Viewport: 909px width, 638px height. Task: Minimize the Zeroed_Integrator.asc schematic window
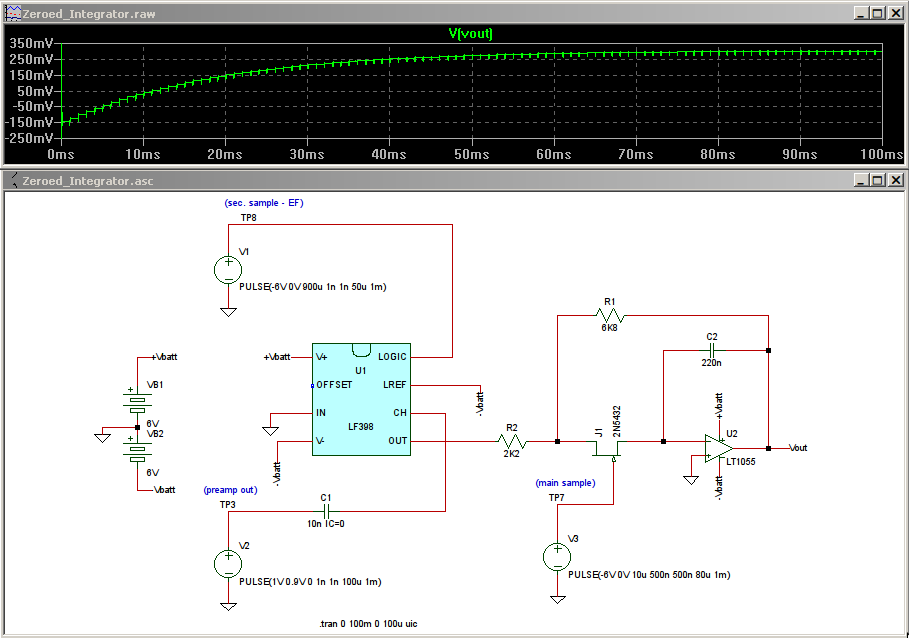[x=861, y=181]
